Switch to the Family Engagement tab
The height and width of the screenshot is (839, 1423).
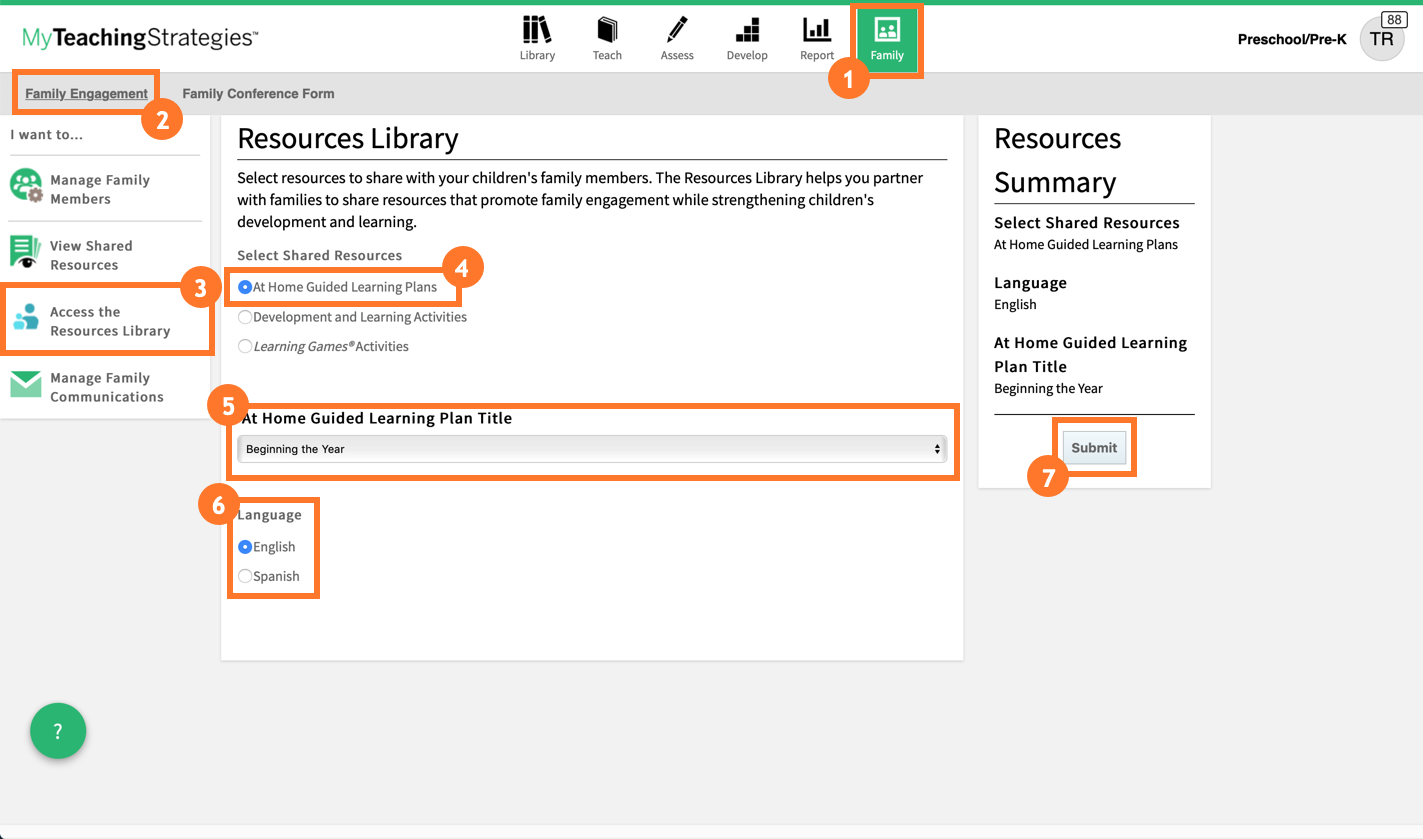(x=86, y=94)
